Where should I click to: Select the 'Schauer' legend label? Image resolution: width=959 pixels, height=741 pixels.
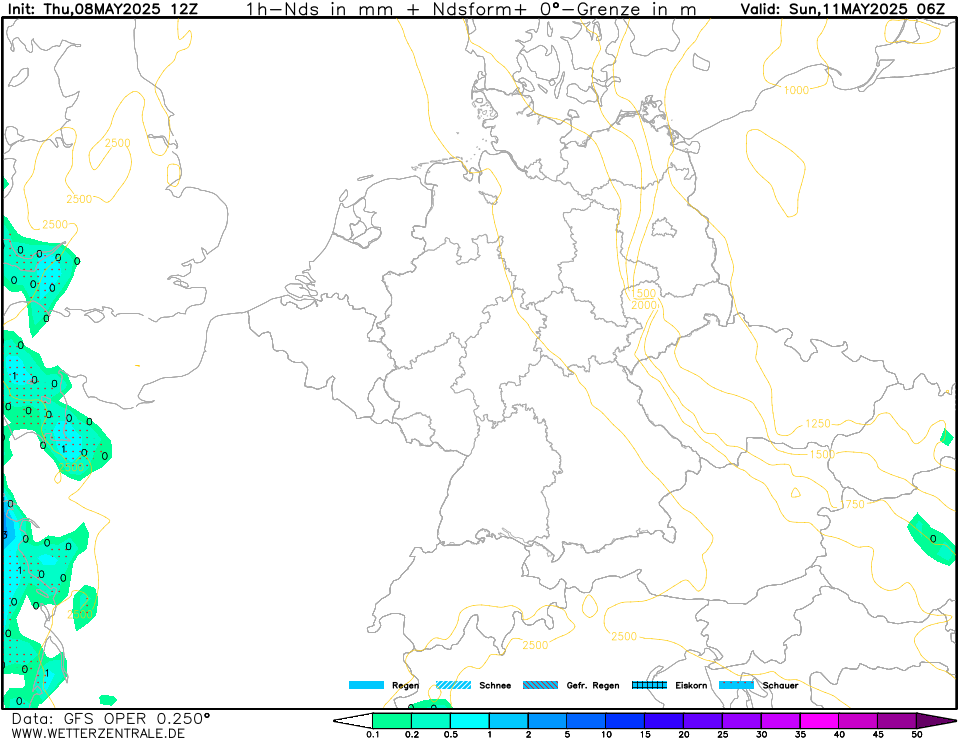[x=780, y=685]
